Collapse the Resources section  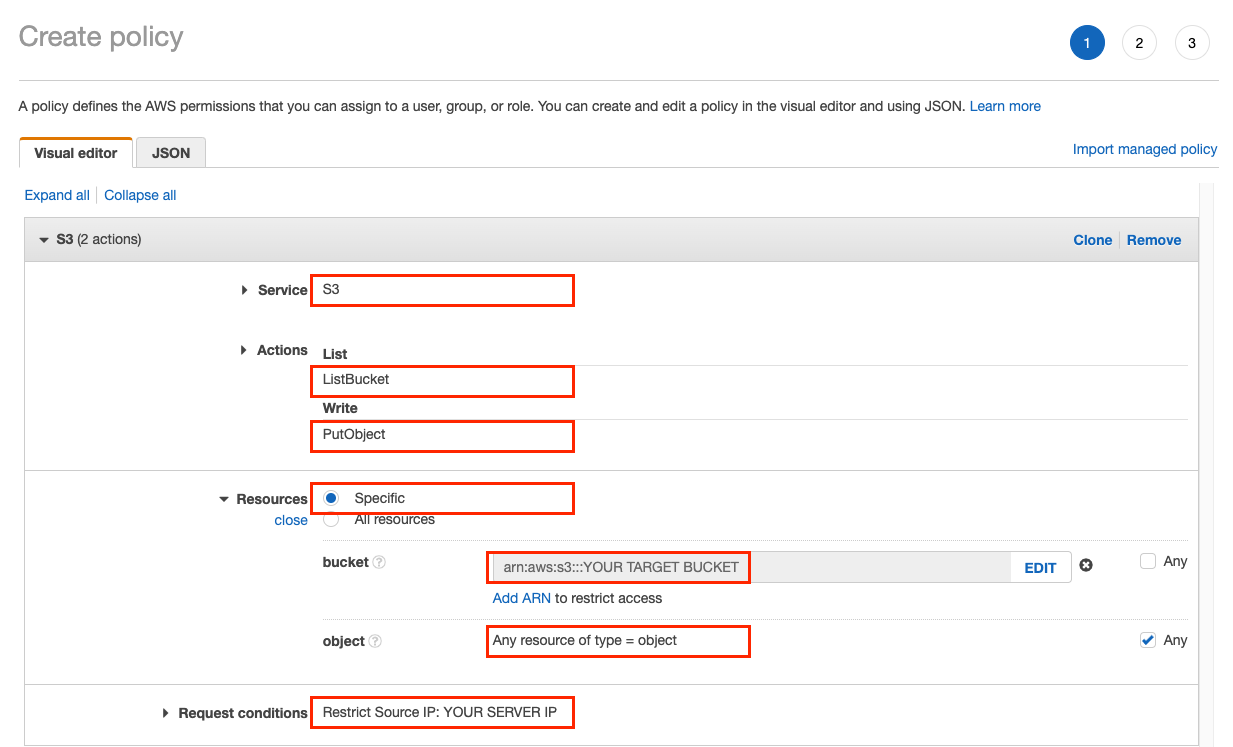(x=224, y=498)
